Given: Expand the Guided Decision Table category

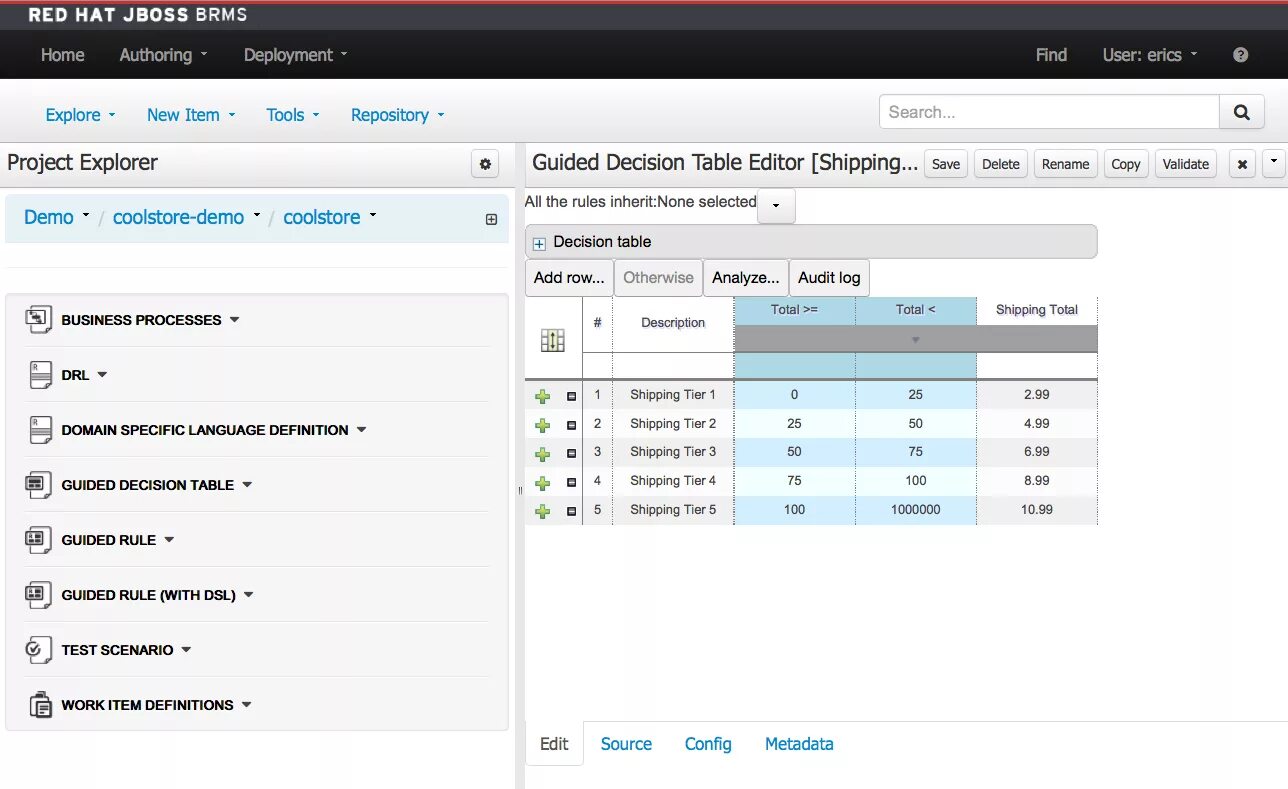Looking at the screenshot, I should 247,485.
